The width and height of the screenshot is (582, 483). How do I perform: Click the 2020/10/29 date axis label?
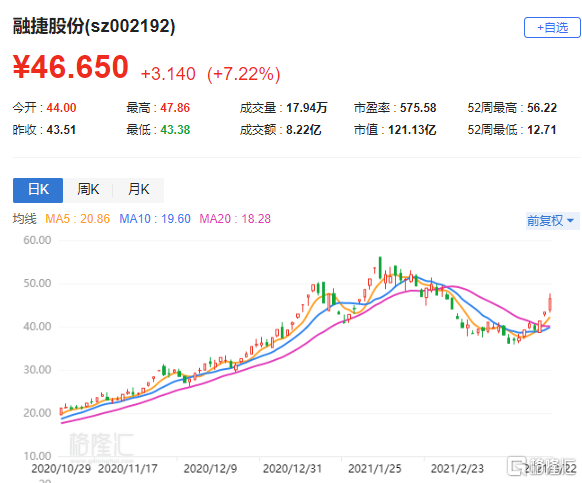(61, 469)
